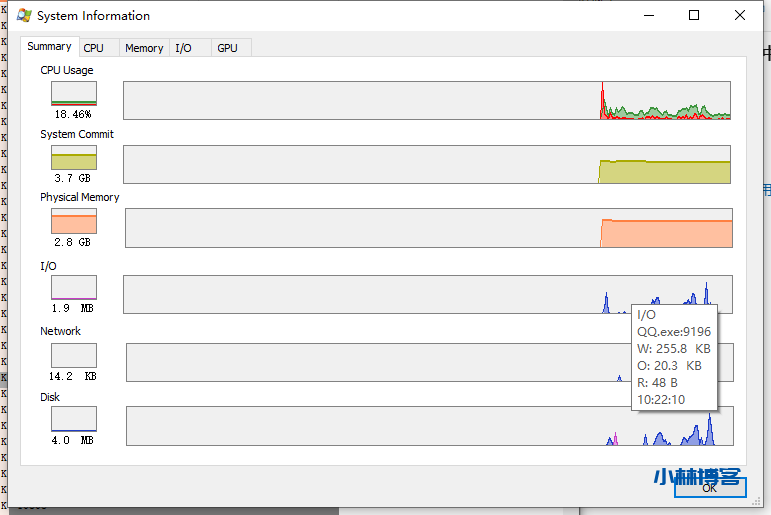Minimize the System Information window

pyautogui.click(x=649, y=15)
